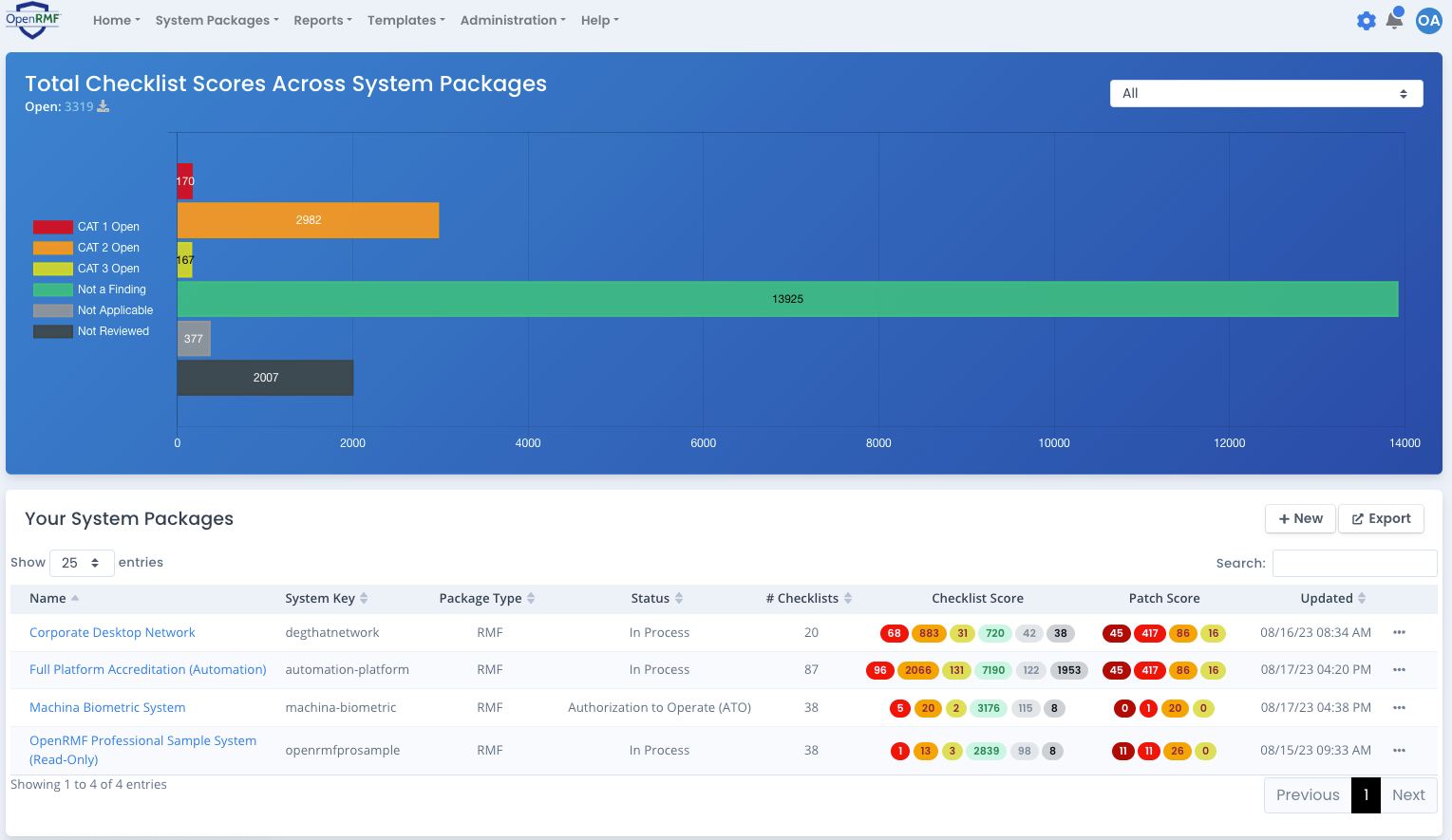Open the application settings gear
1452x840 pixels.
pos(1366,20)
